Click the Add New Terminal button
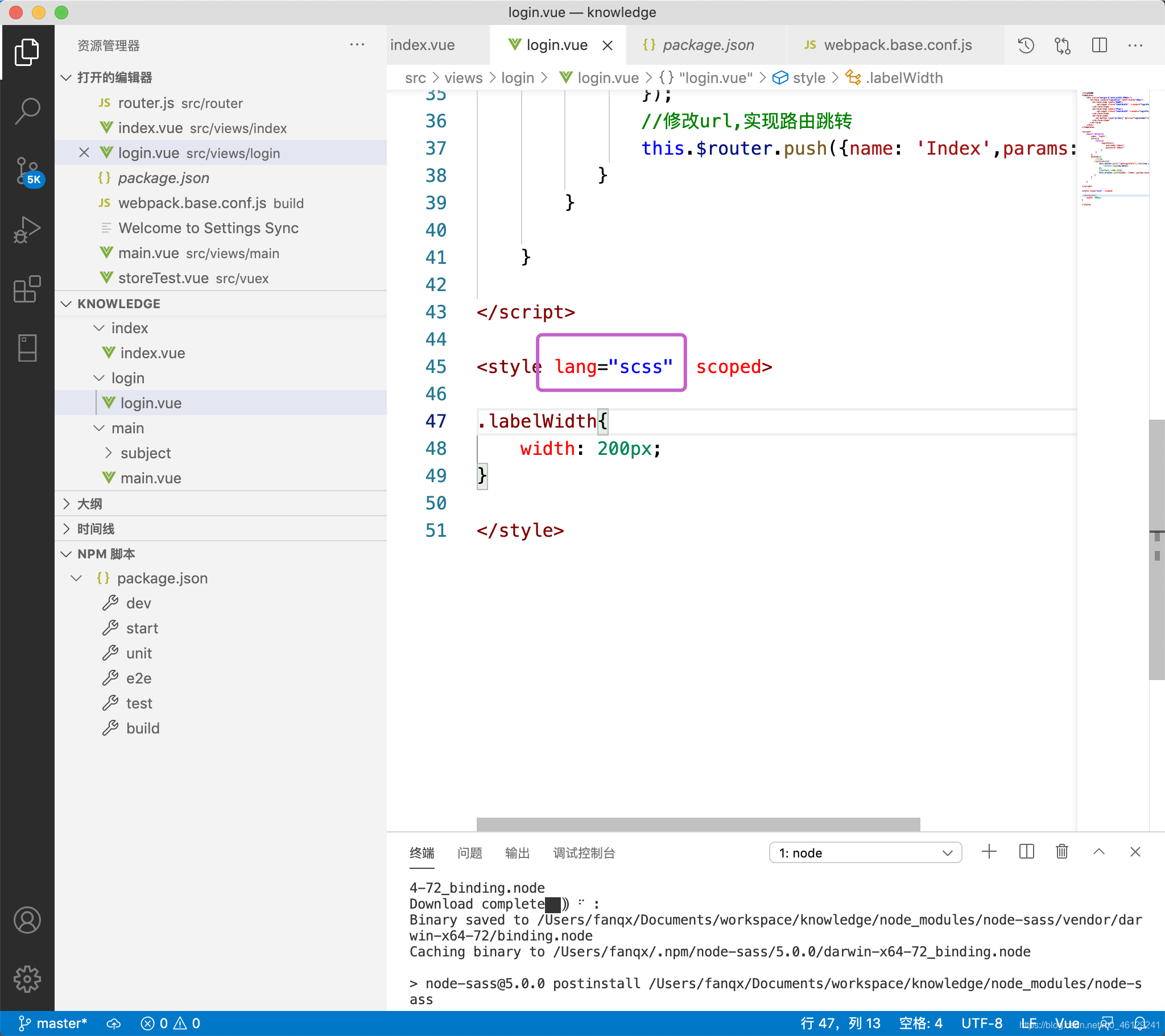The height and width of the screenshot is (1036, 1165). [x=989, y=852]
